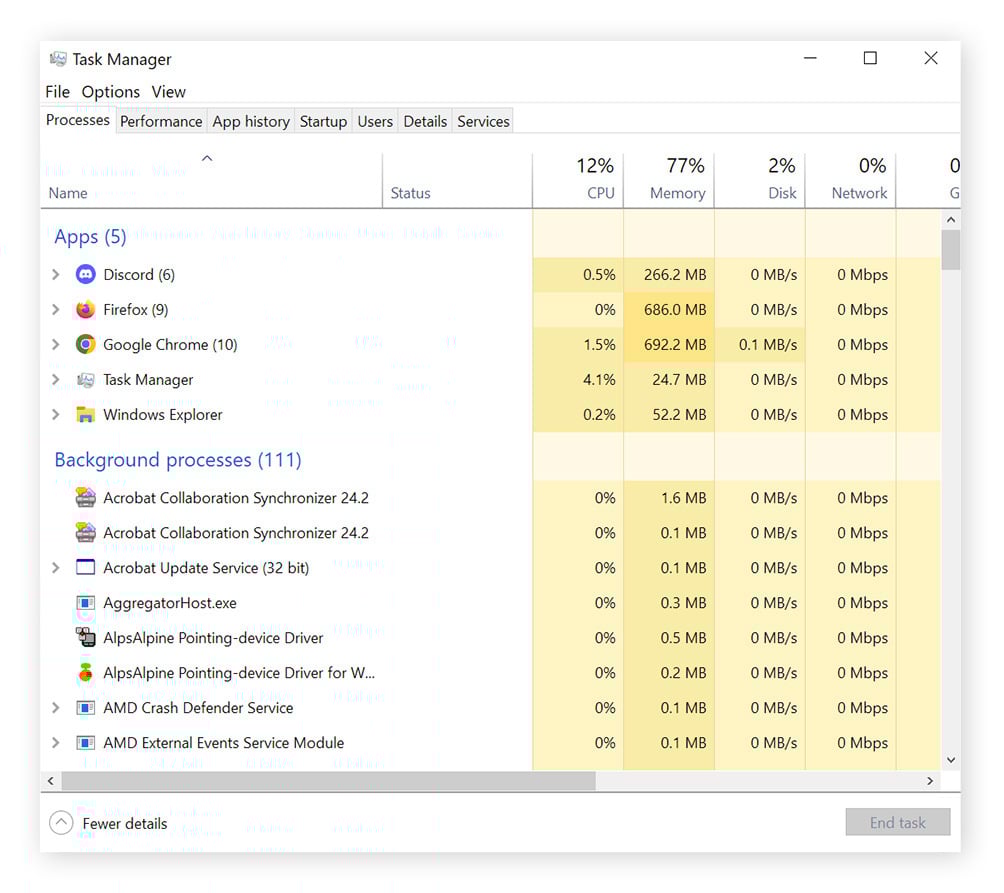The height and width of the screenshot is (893, 1004).
Task: Expand the Google Chrome process group
Action: point(56,344)
